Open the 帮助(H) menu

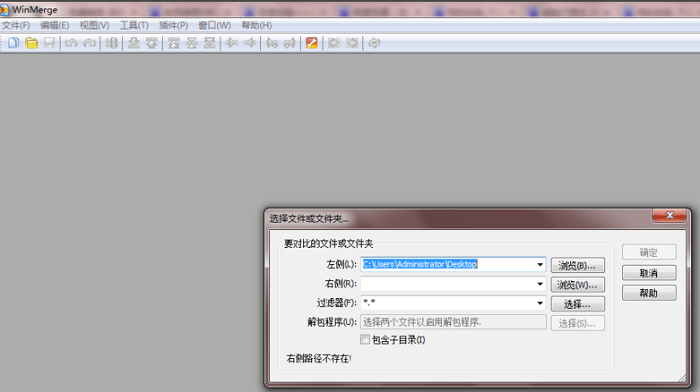click(257, 25)
